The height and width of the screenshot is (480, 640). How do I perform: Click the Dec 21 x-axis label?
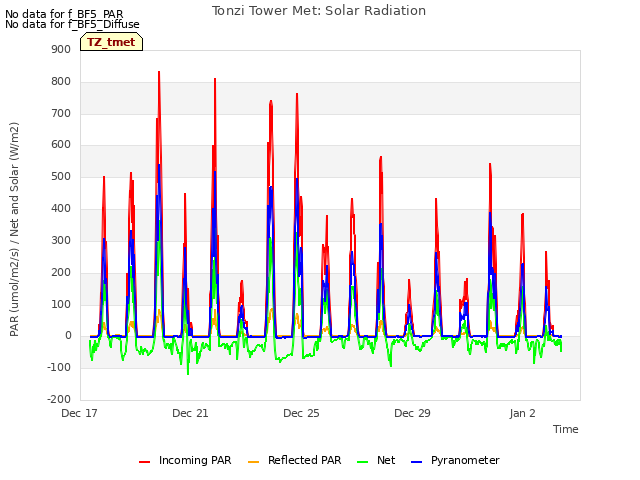click(x=190, y=413)
